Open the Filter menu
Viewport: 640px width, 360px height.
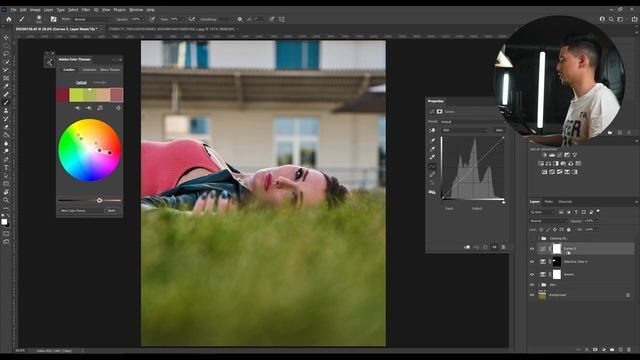86,9
